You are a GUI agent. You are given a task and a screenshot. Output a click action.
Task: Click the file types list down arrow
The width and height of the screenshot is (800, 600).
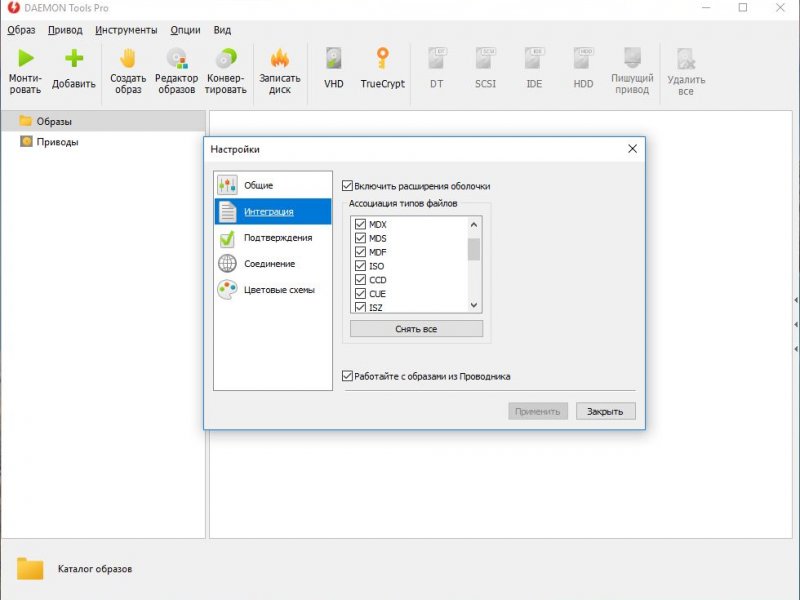pos(474,305)
